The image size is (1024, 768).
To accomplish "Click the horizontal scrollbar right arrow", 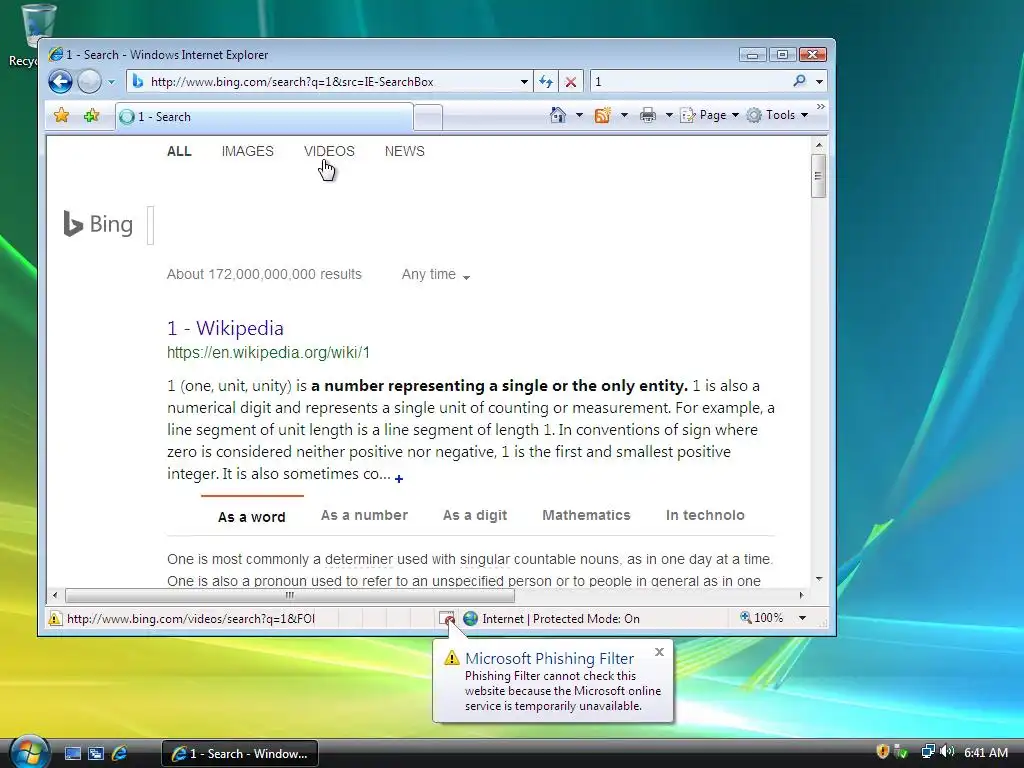I will 802,595.
